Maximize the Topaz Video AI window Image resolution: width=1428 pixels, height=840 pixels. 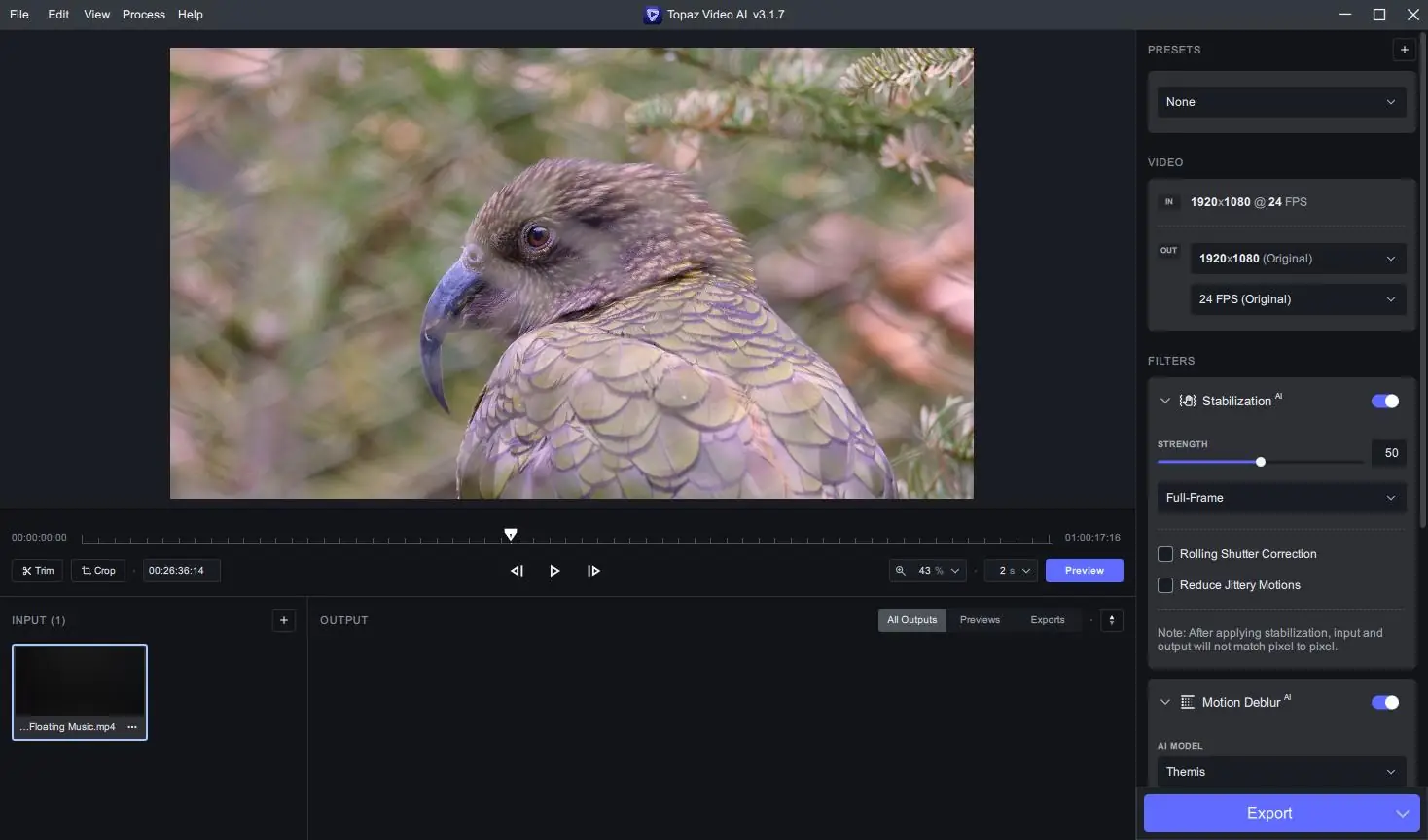(x=1379, y=15)
